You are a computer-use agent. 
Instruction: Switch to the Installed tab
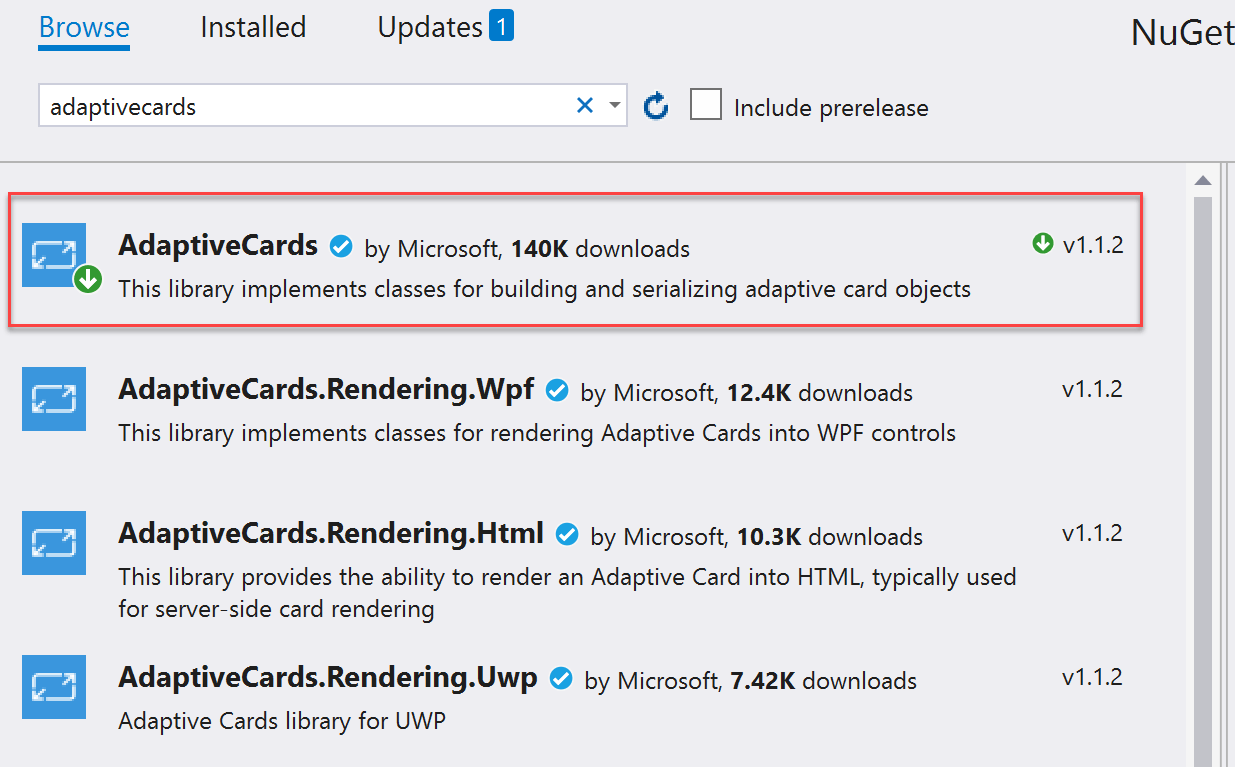click(252, 27)
